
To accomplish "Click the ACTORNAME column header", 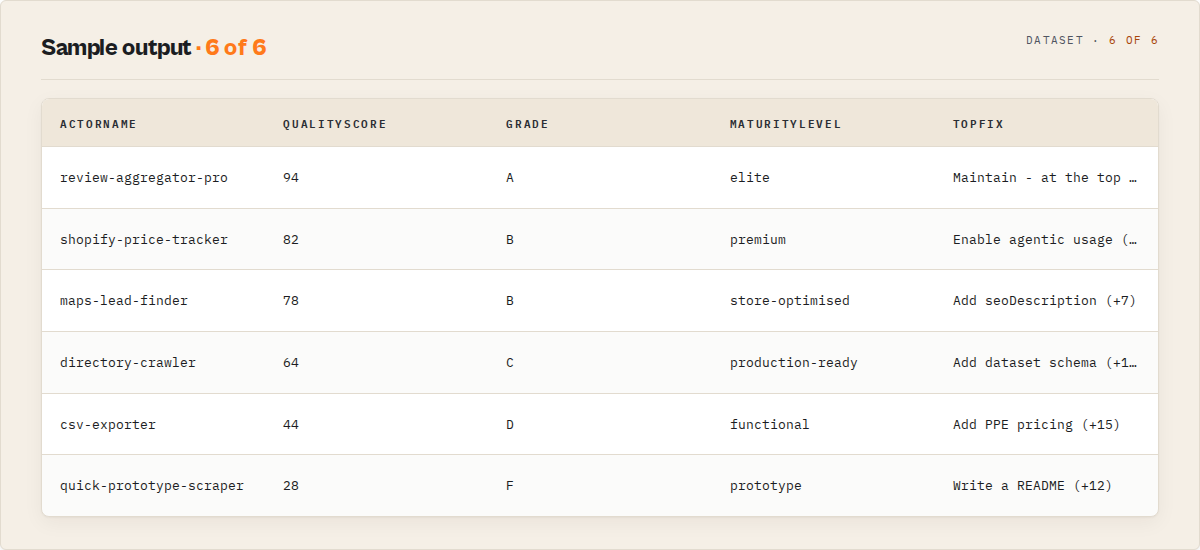I will click(98, 124).
